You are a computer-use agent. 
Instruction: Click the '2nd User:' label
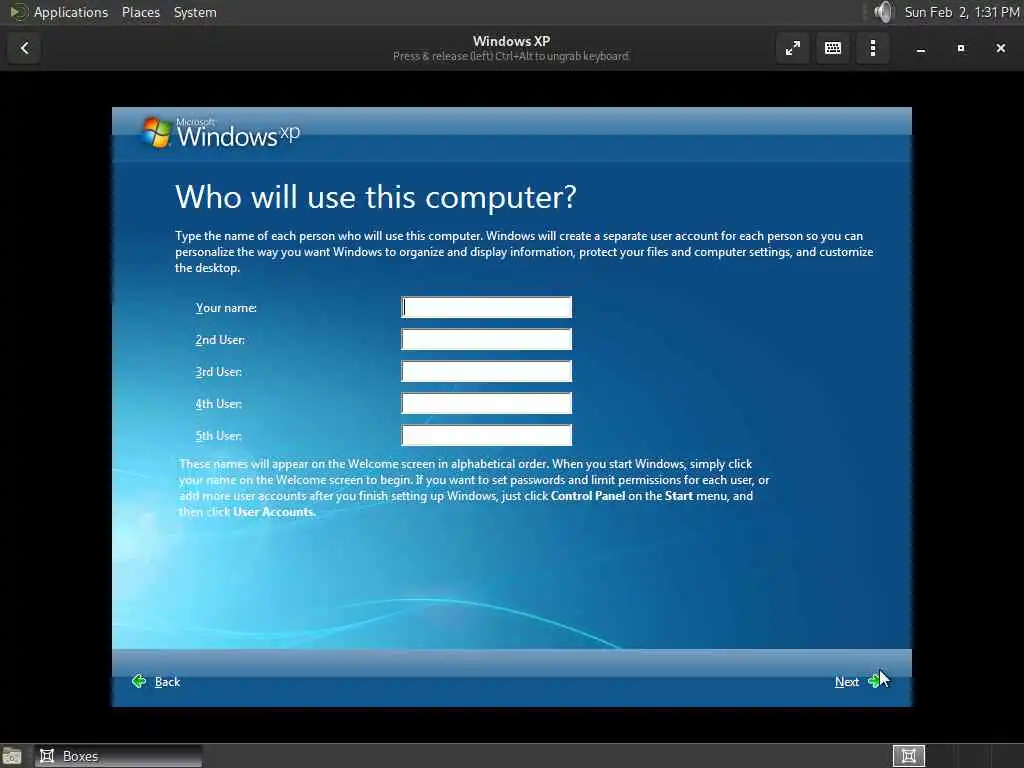click(x=220, y=340)
